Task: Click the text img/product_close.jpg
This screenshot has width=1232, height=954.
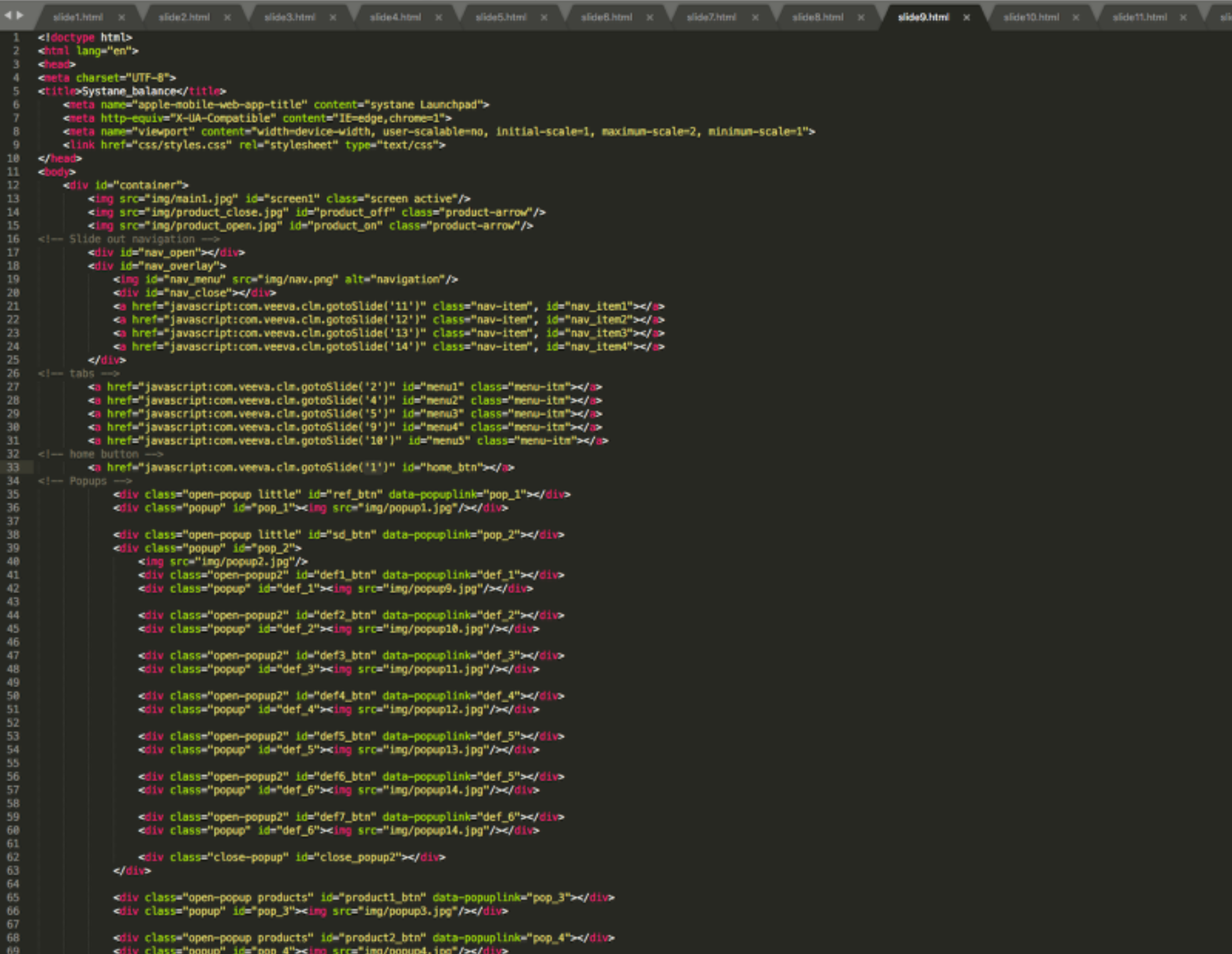Action: [216, 213]
